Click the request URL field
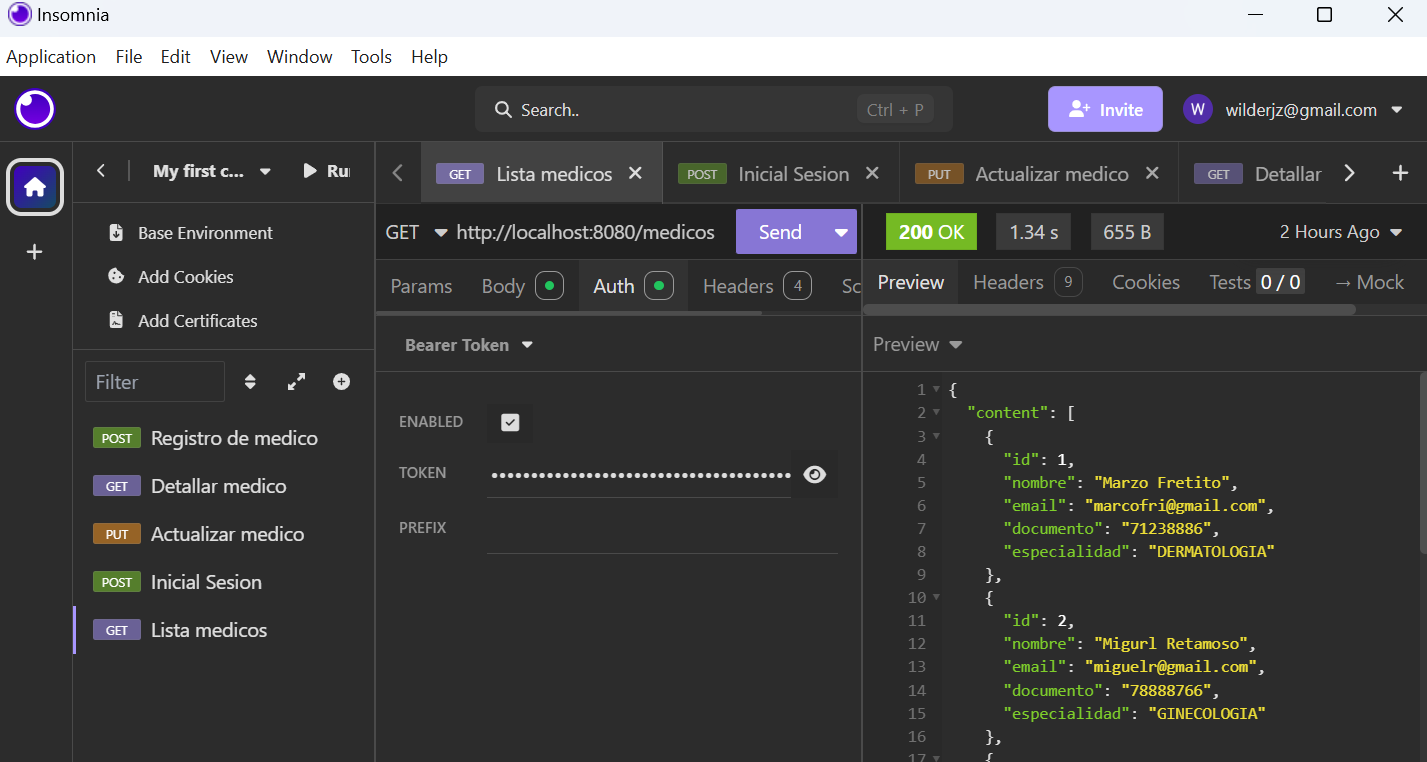 click(586, 232)
